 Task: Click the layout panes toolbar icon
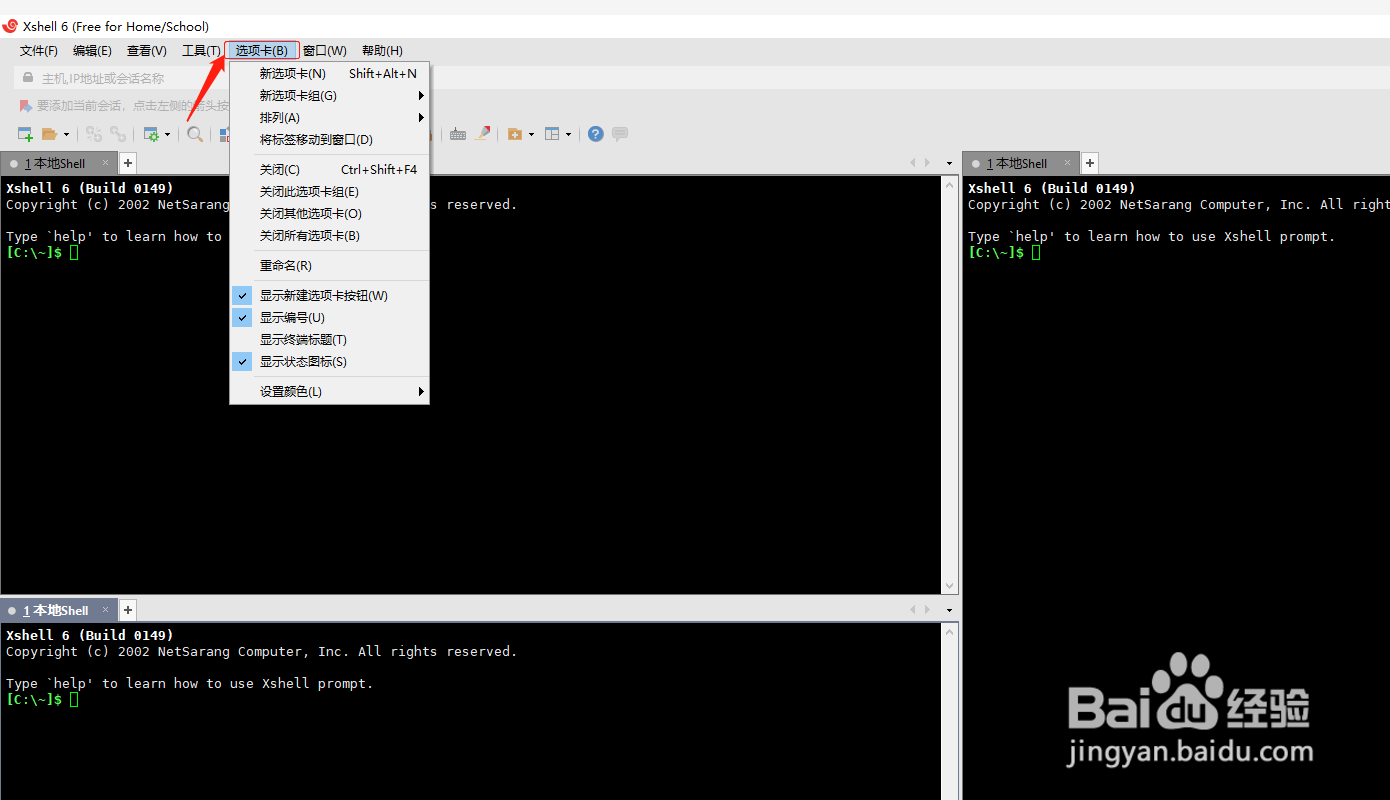(552, 134)
